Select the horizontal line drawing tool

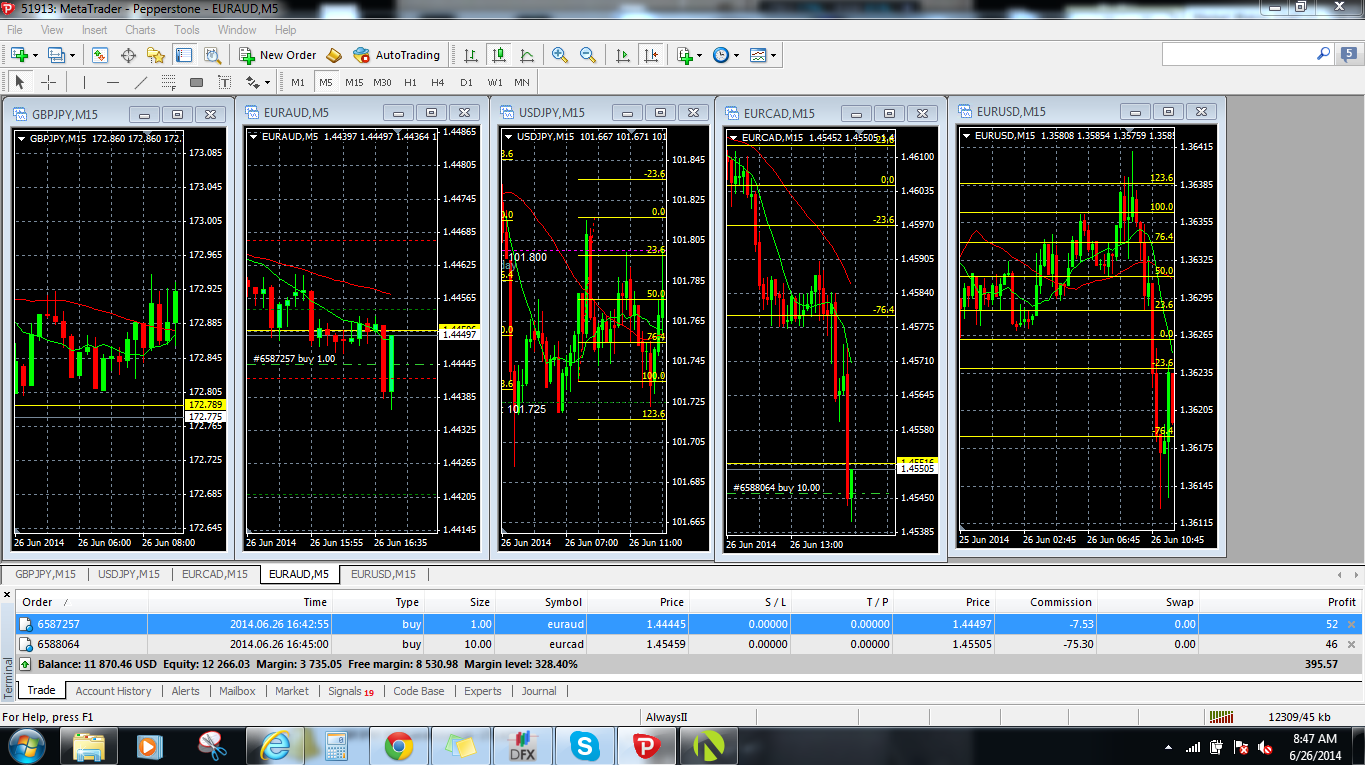pos(112,82)
